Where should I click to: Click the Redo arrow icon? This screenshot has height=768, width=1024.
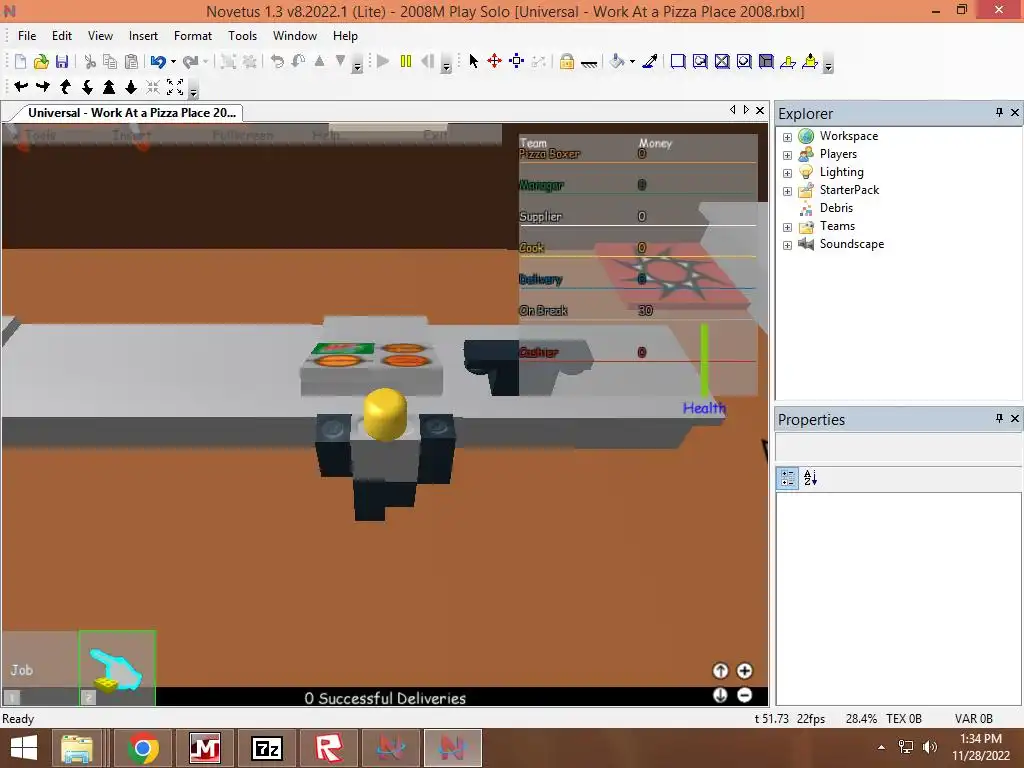[x=190, y=61]
